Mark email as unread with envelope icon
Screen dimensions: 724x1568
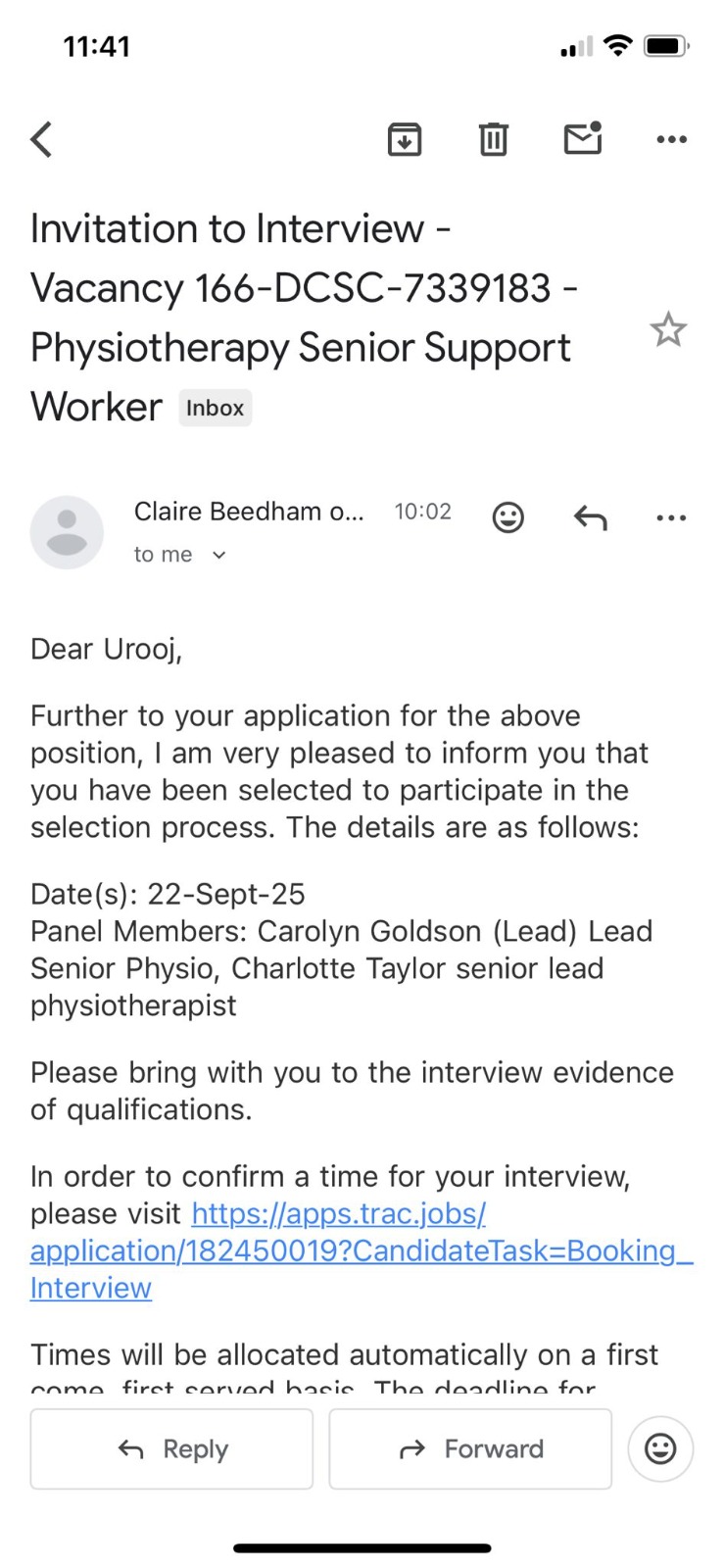pyautogui.click(x=583, y=139)
